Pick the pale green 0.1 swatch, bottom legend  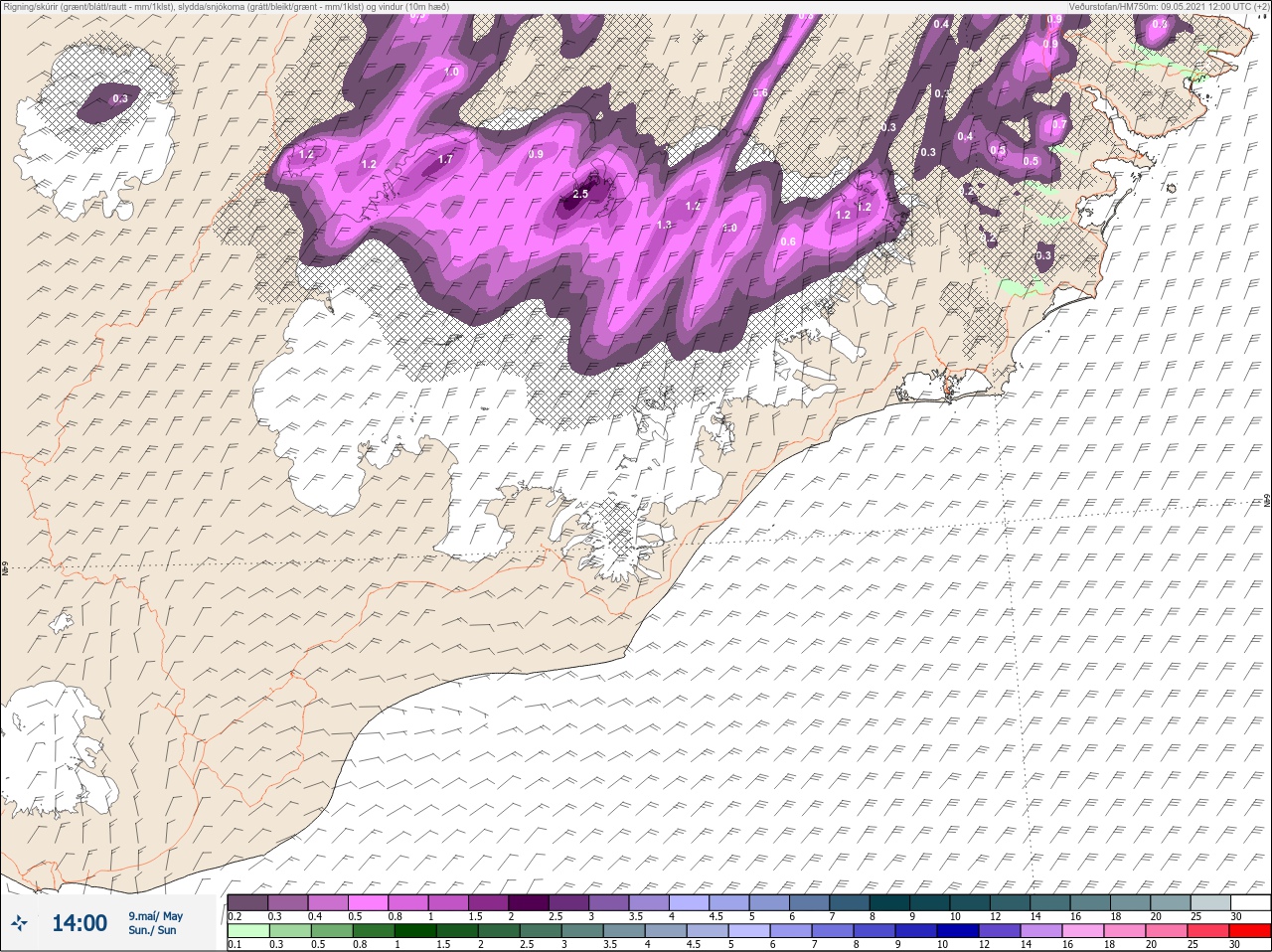[247, 931]
